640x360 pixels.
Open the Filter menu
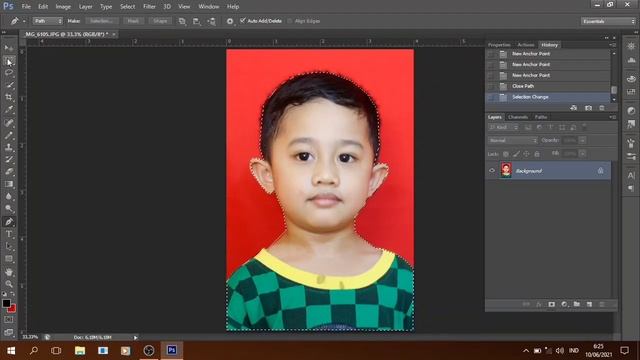pyautogui.click(x=149, y=7)
